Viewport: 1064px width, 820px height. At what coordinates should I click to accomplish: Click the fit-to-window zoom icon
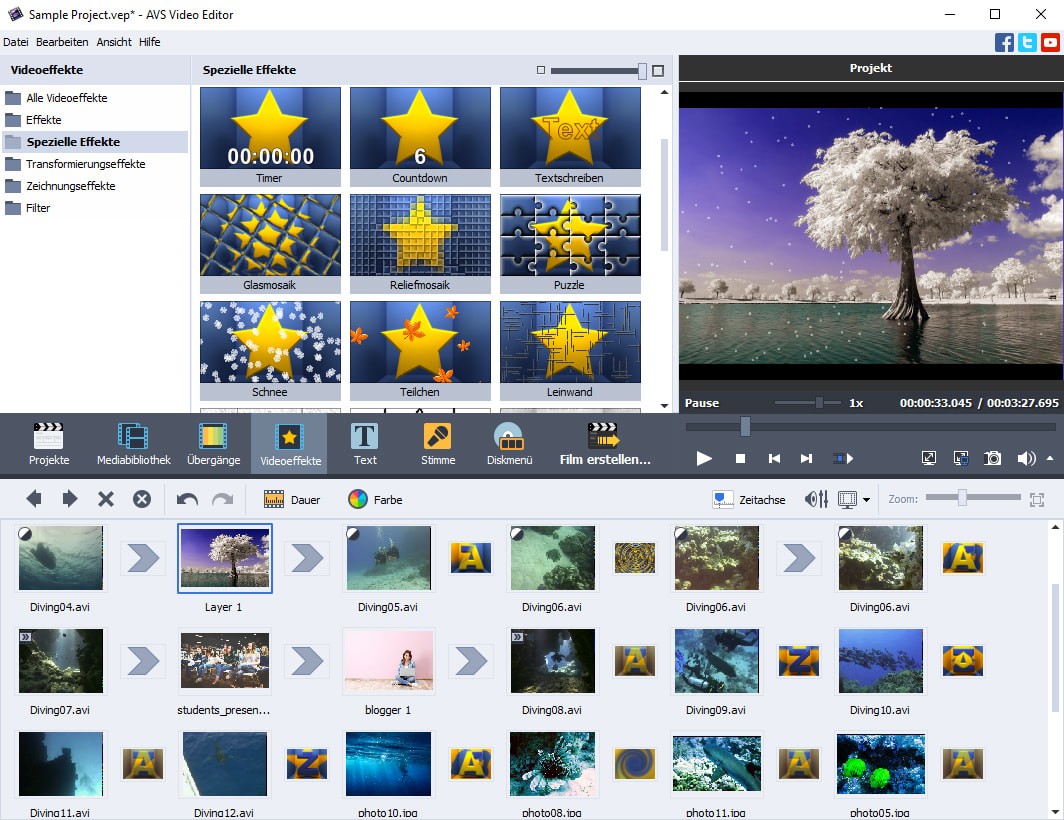click(x=1037, y=499)
